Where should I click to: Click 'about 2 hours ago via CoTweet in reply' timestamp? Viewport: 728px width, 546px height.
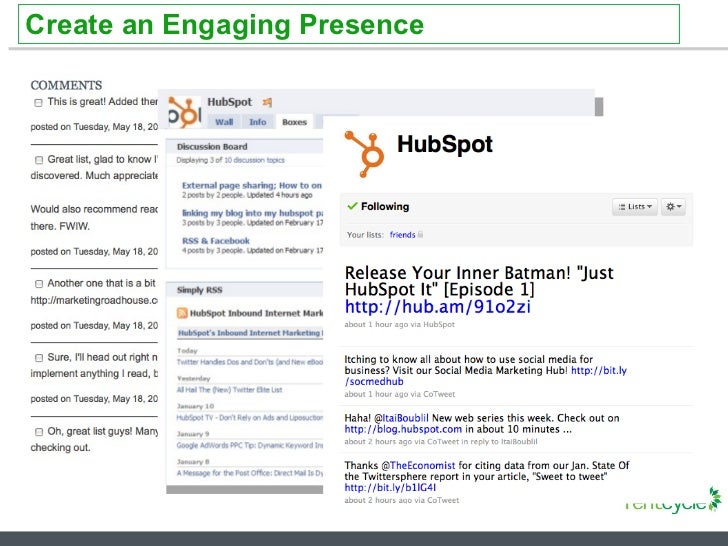coord(441,442)
